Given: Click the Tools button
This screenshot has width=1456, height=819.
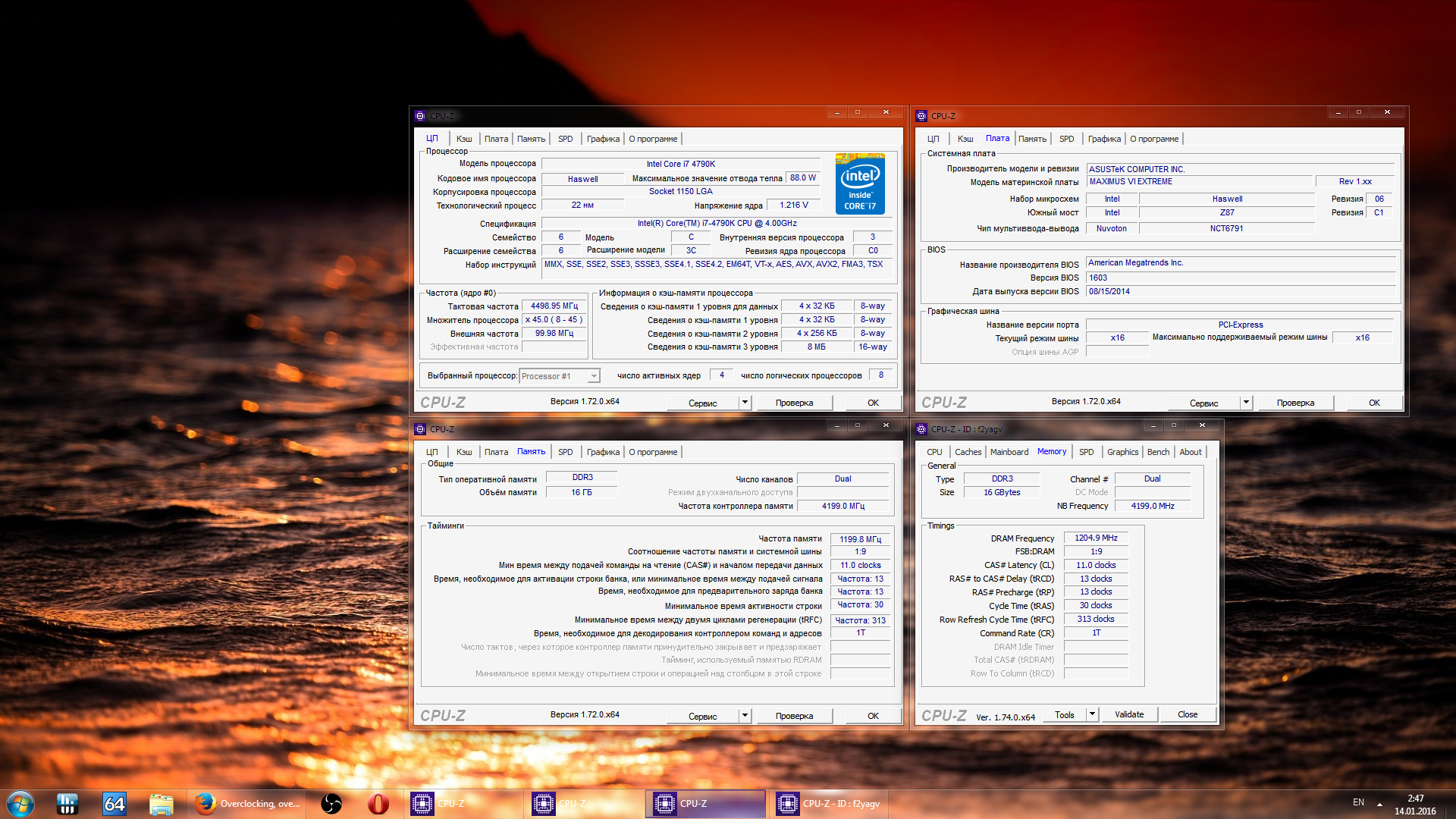Looking at the screenshot, I should (x=1065, y=714).
